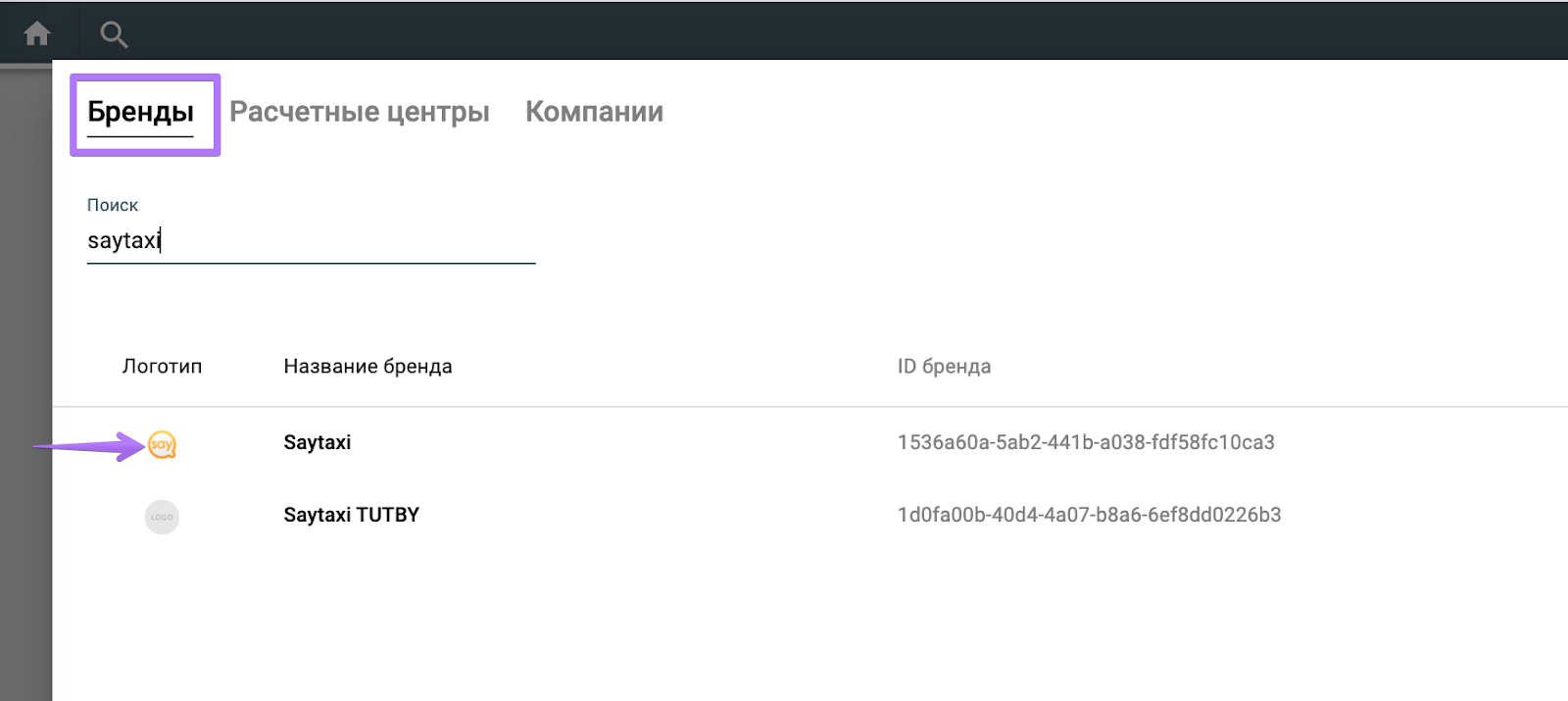Open the Компании tab
Image resolution: width=1568 pixels, height=701 pixels.
595,112
